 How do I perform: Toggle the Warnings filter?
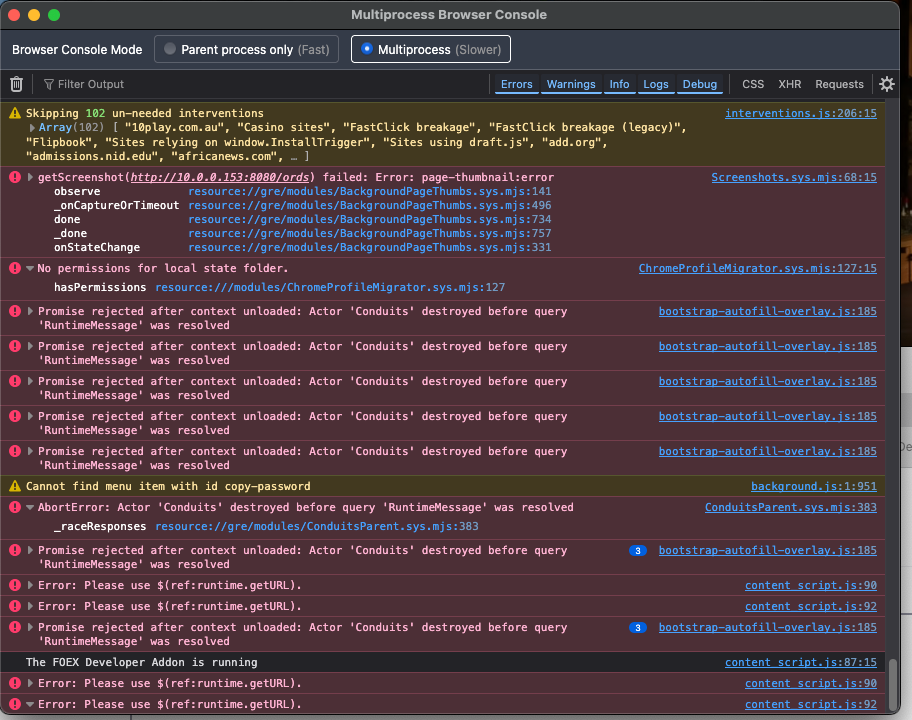click(x=571, y=84)
